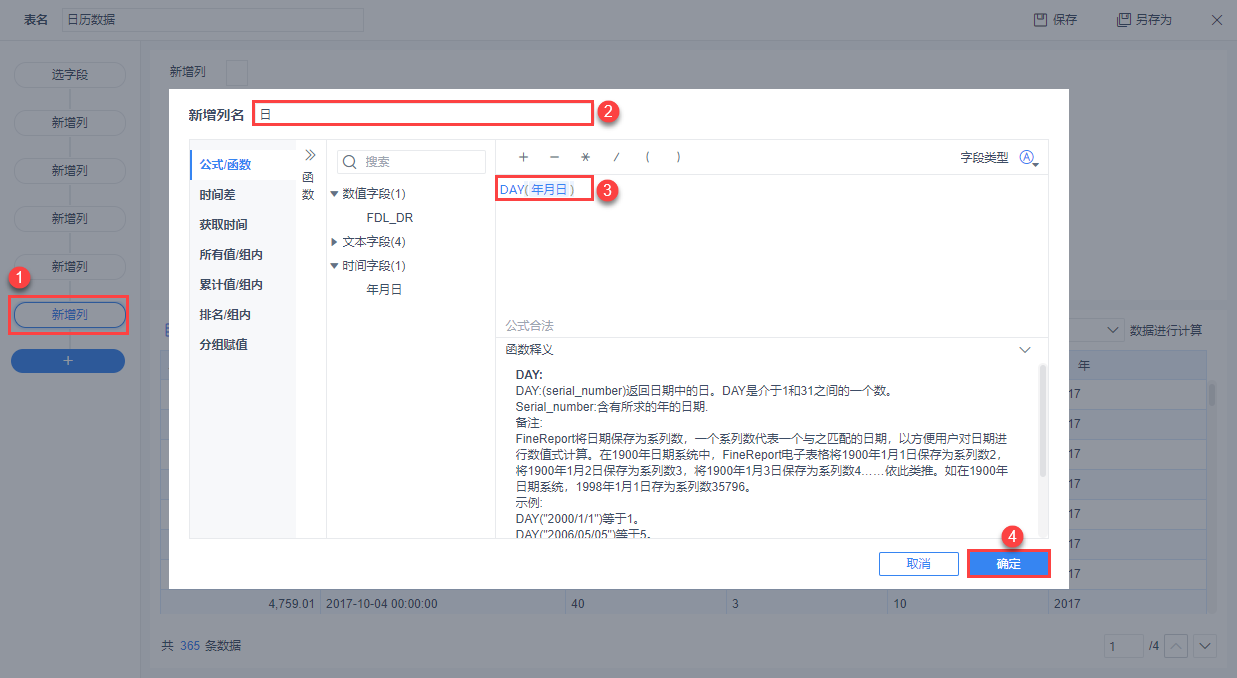Close the table editor window
1237x678 pixels.
[1216, 20]
